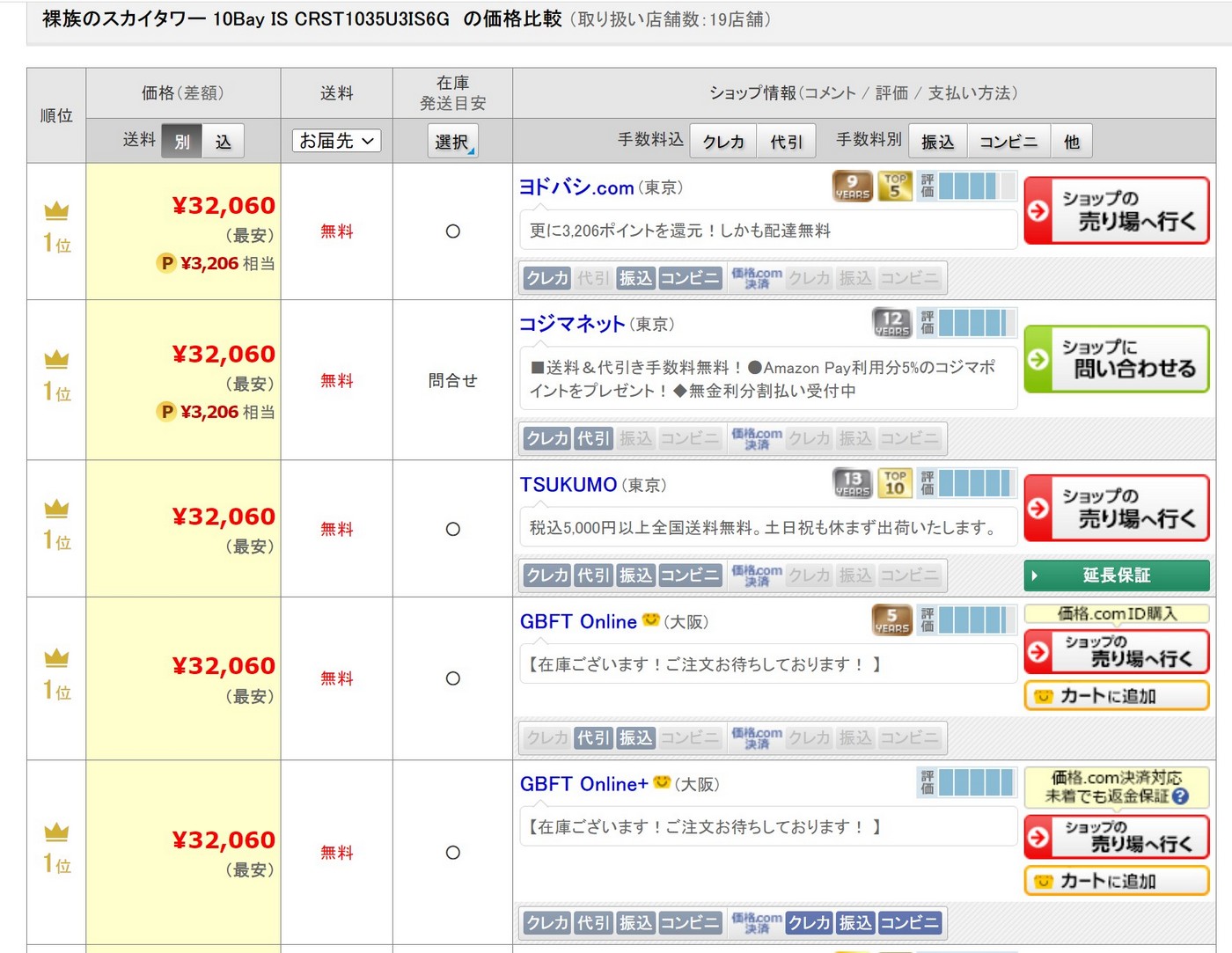Image resolution: width=1232 pixels, height=953 pixels.
Task: Open the TSUKUMO shop link
Action: tap(568, 485)
